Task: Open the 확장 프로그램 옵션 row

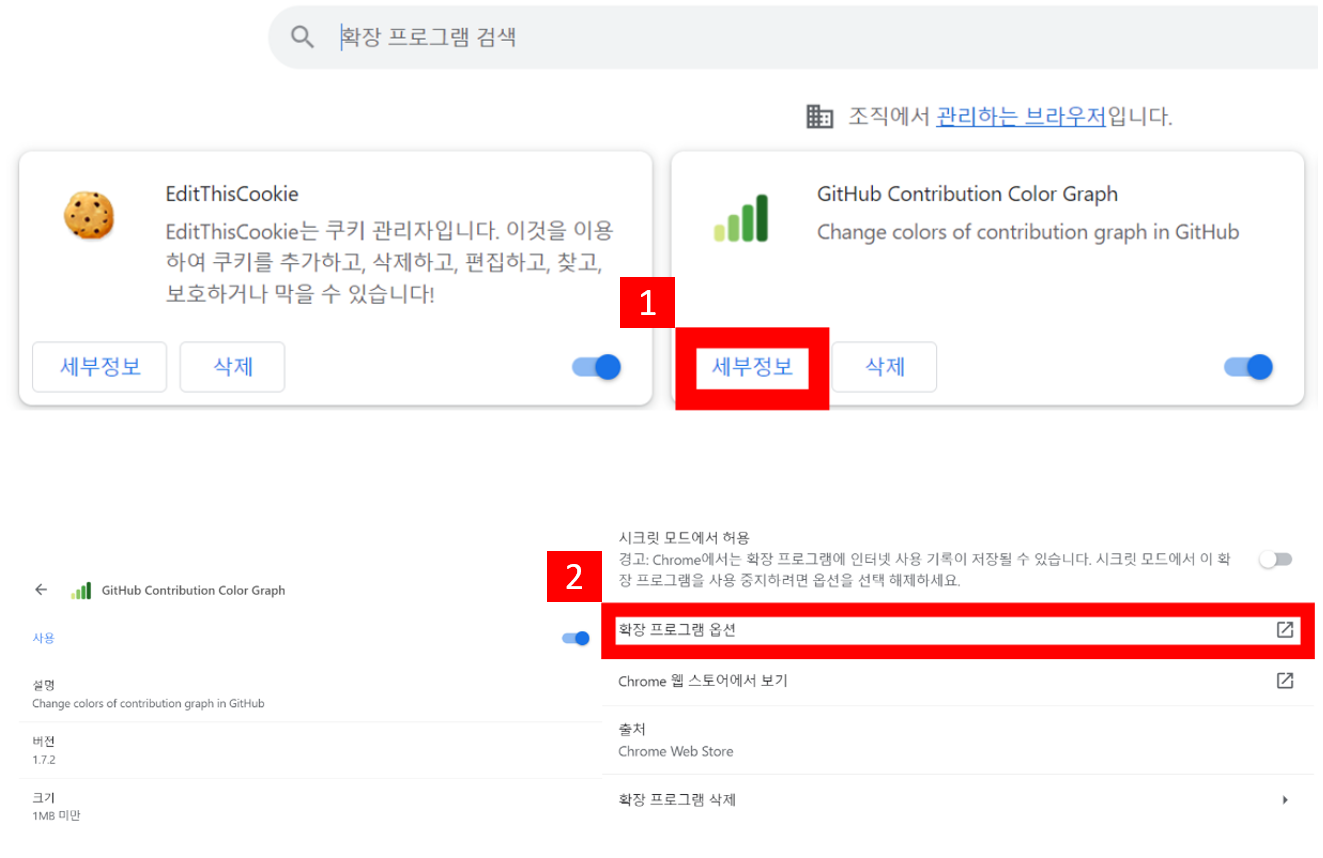Action: tap(958, 630)
